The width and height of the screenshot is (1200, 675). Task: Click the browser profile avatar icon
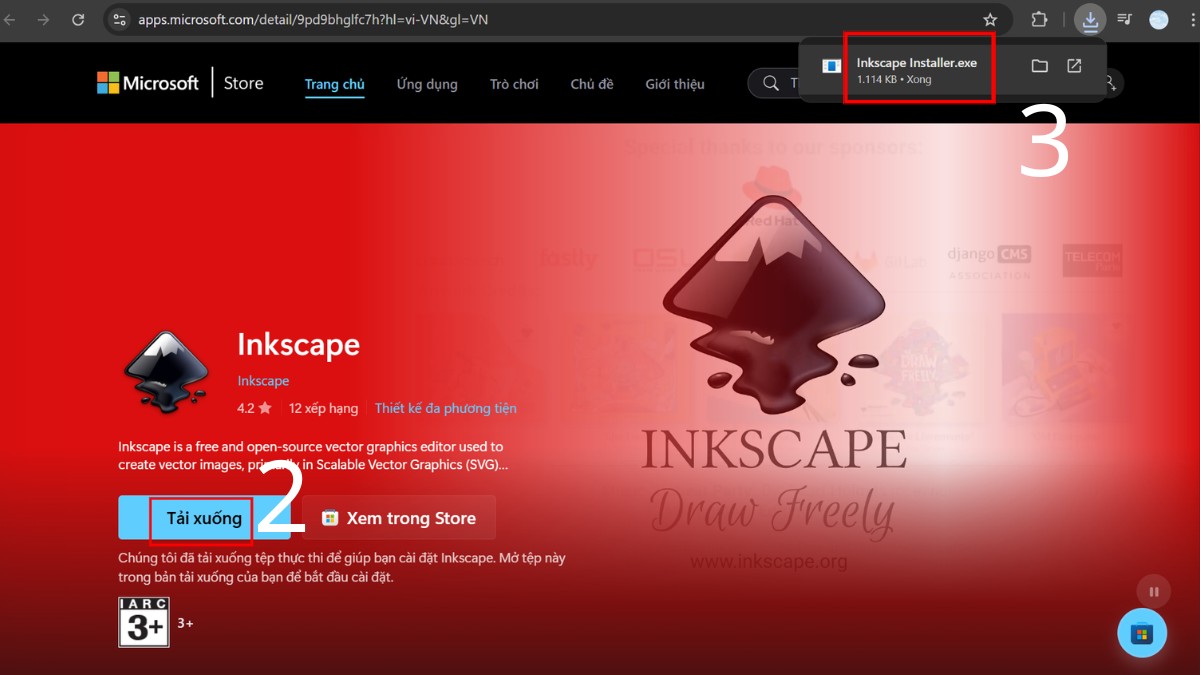(1157, 19)
